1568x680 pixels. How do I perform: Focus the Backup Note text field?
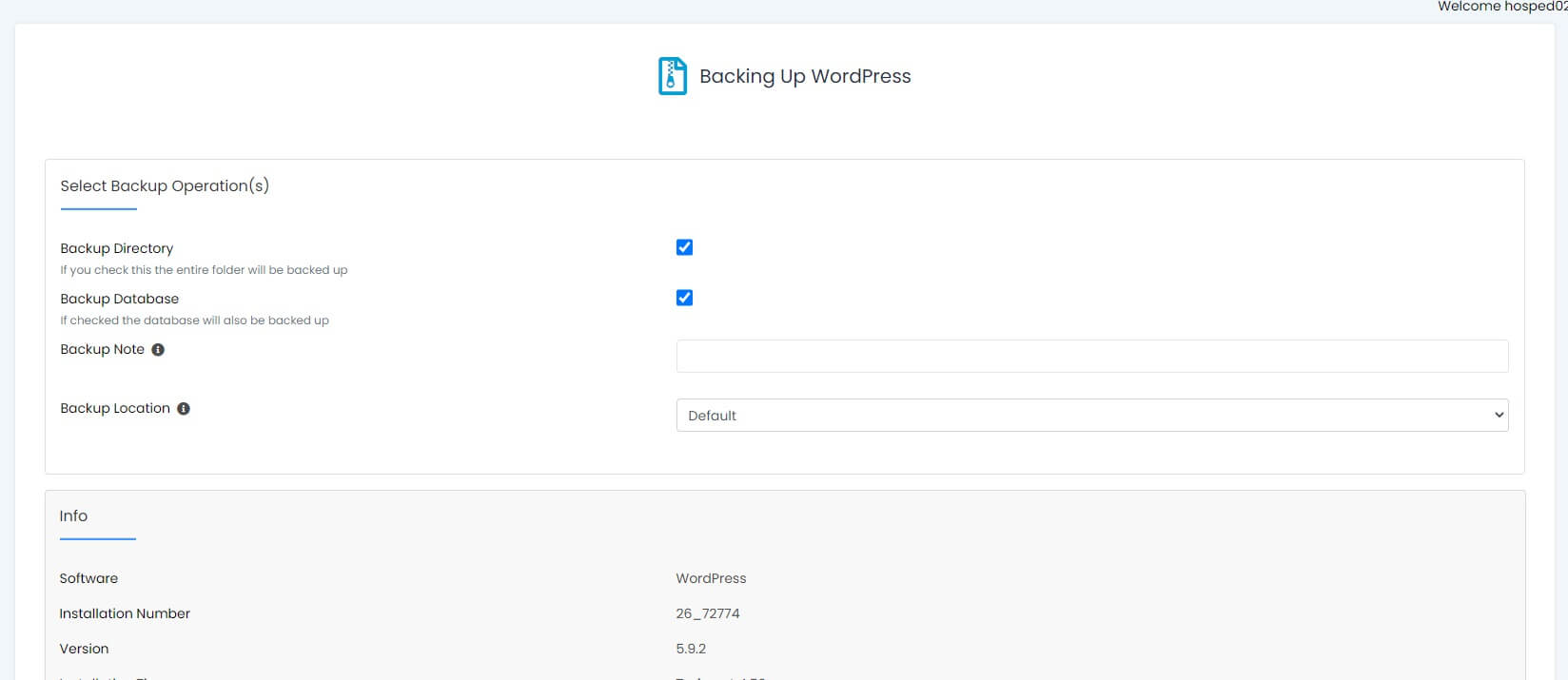(x=1092, y=356)
